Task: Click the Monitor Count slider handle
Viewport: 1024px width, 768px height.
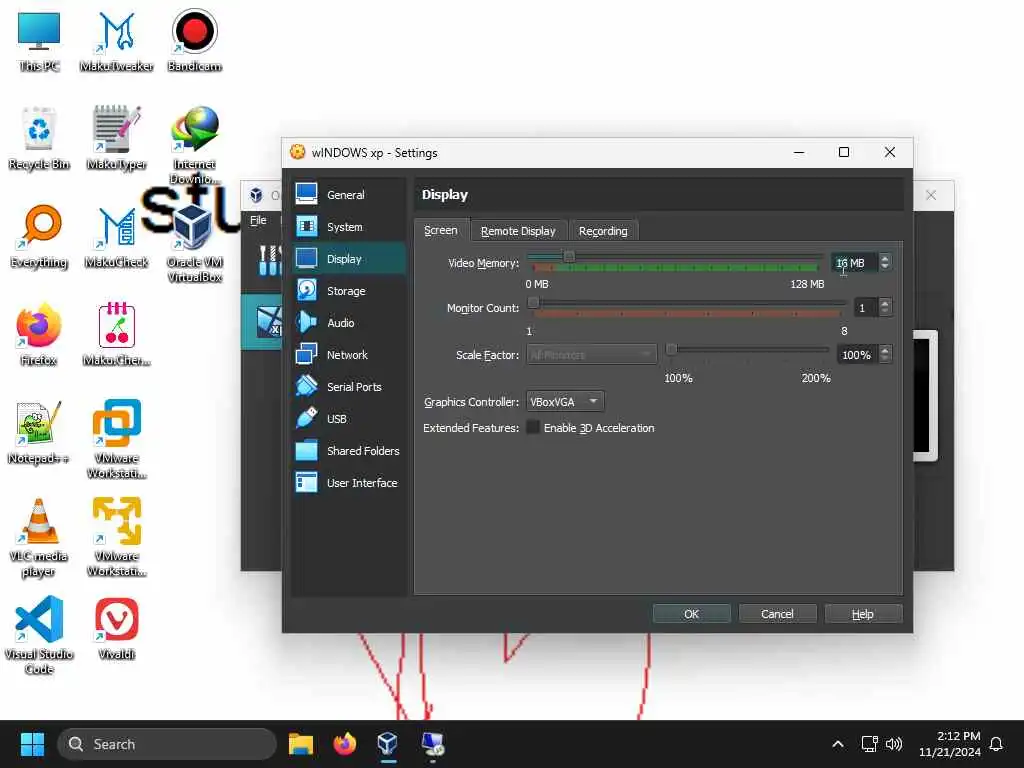Action: (534, 302)
